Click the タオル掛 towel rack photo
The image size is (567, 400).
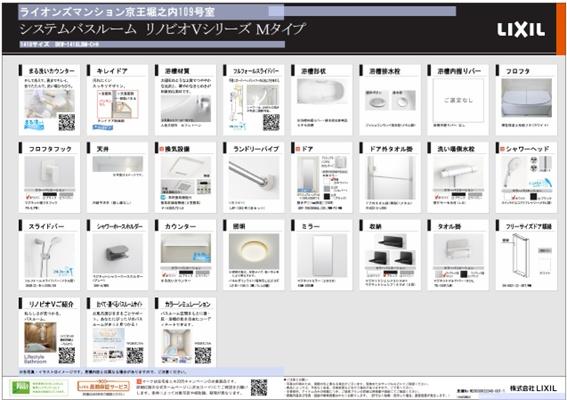pyautogui.click(x=458, y=250)
